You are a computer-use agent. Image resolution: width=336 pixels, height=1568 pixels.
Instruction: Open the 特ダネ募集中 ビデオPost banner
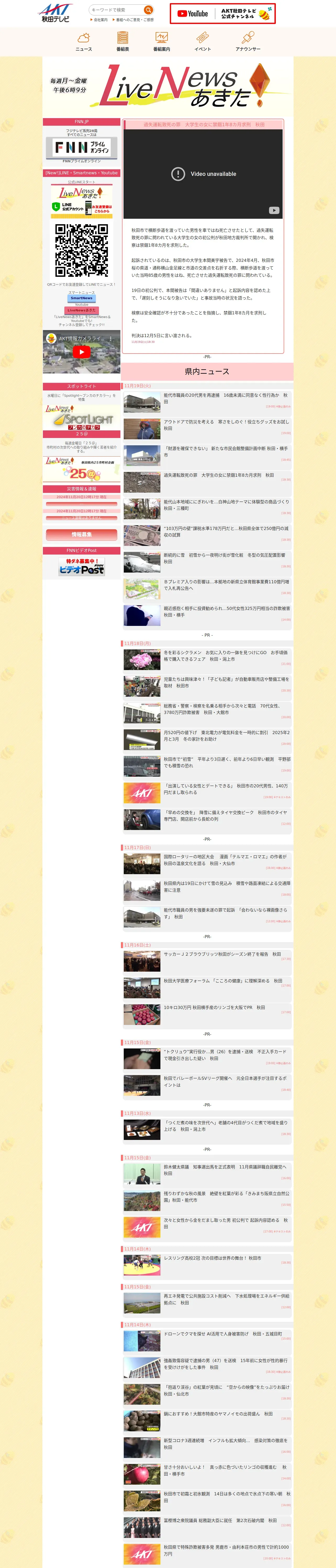pyautogui.click(x=82, y=566)
